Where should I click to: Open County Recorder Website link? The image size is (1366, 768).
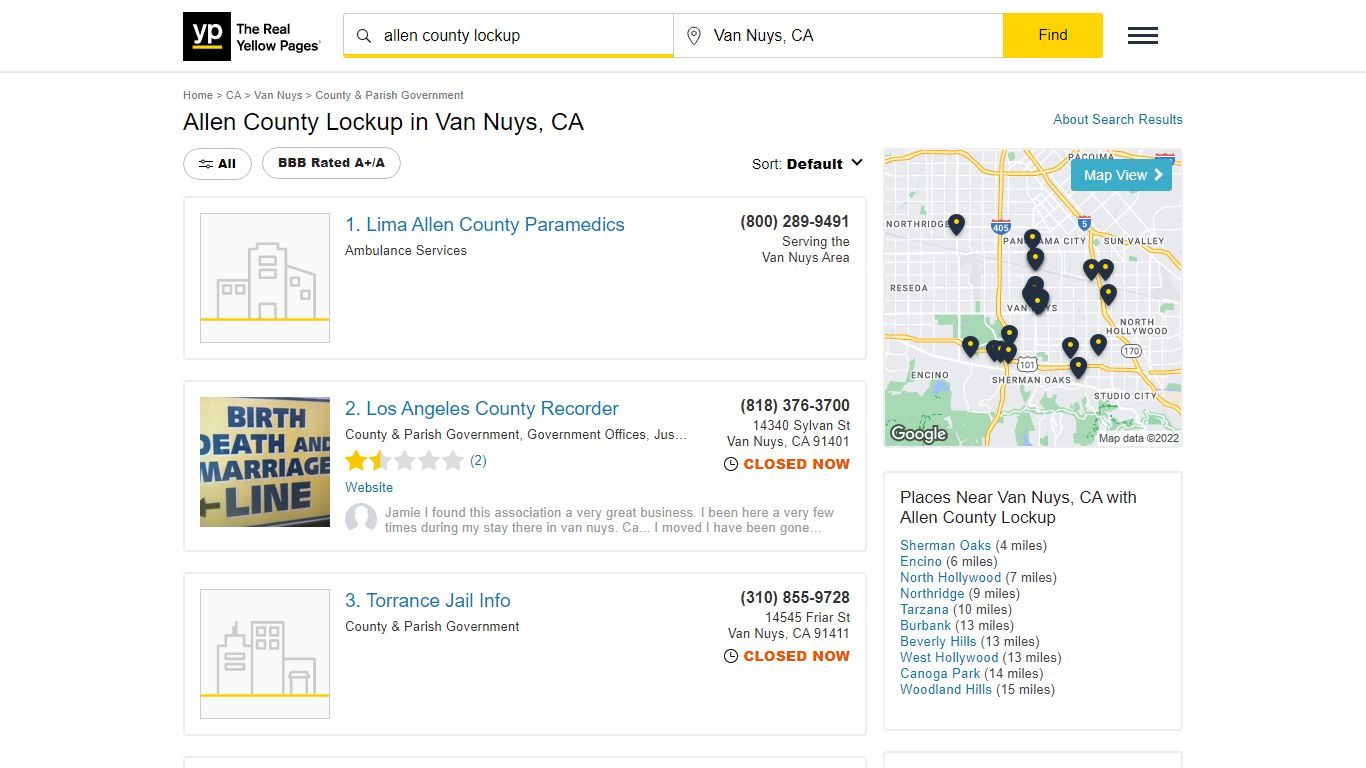coord(369,488)
